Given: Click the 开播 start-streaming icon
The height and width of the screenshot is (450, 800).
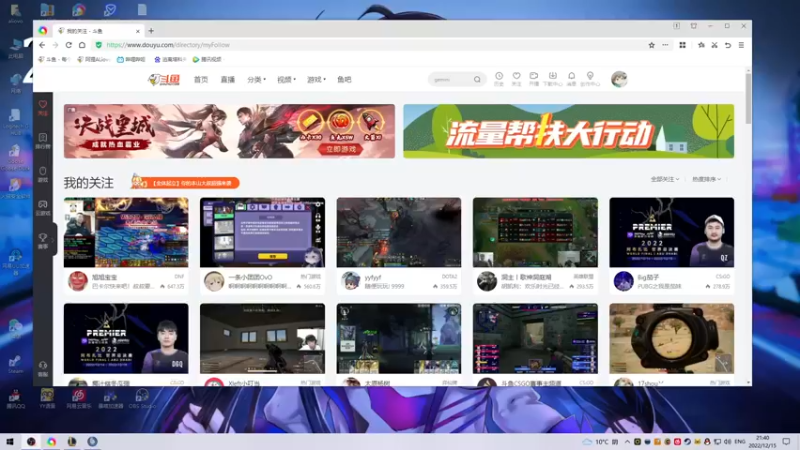Looking at the screenshot, I should pos(534,79).
